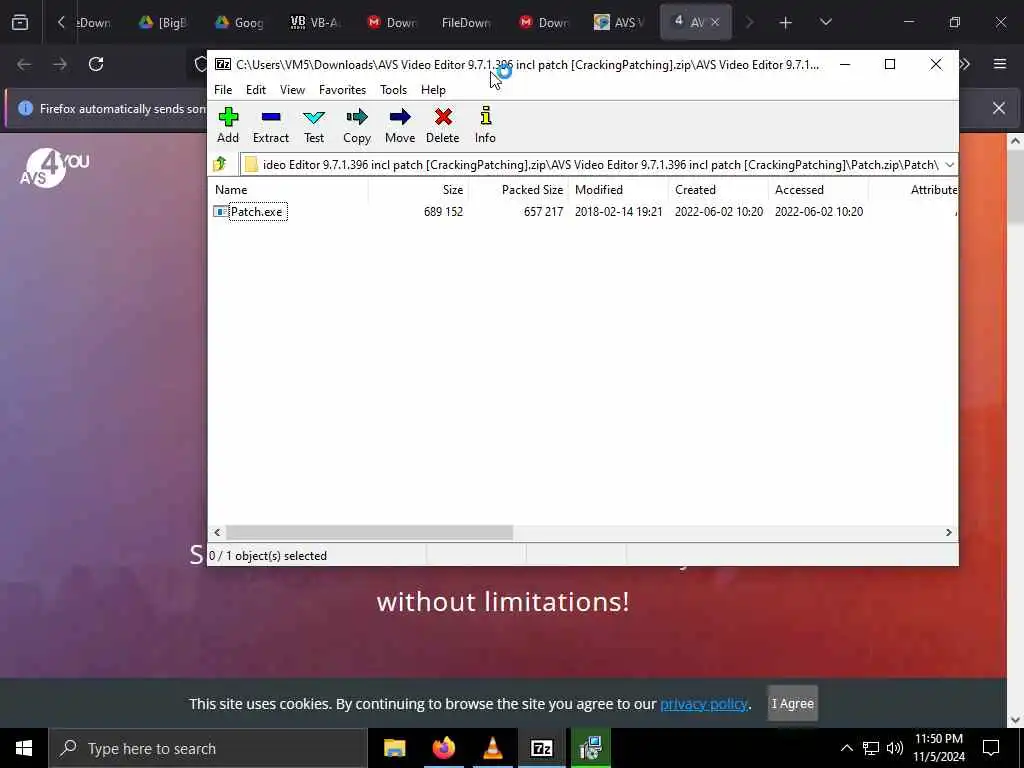
Task: Go back in Firefox history
Action: tap(24, 64)
